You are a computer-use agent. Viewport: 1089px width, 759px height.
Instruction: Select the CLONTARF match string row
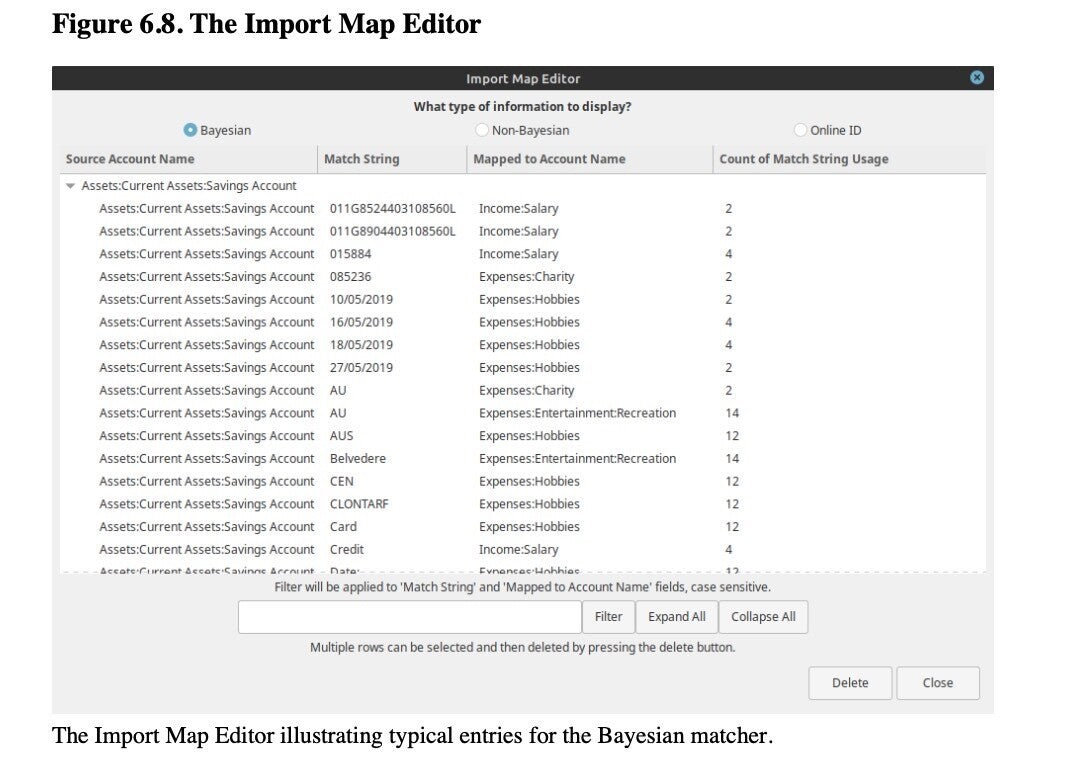tap(359, 504)
